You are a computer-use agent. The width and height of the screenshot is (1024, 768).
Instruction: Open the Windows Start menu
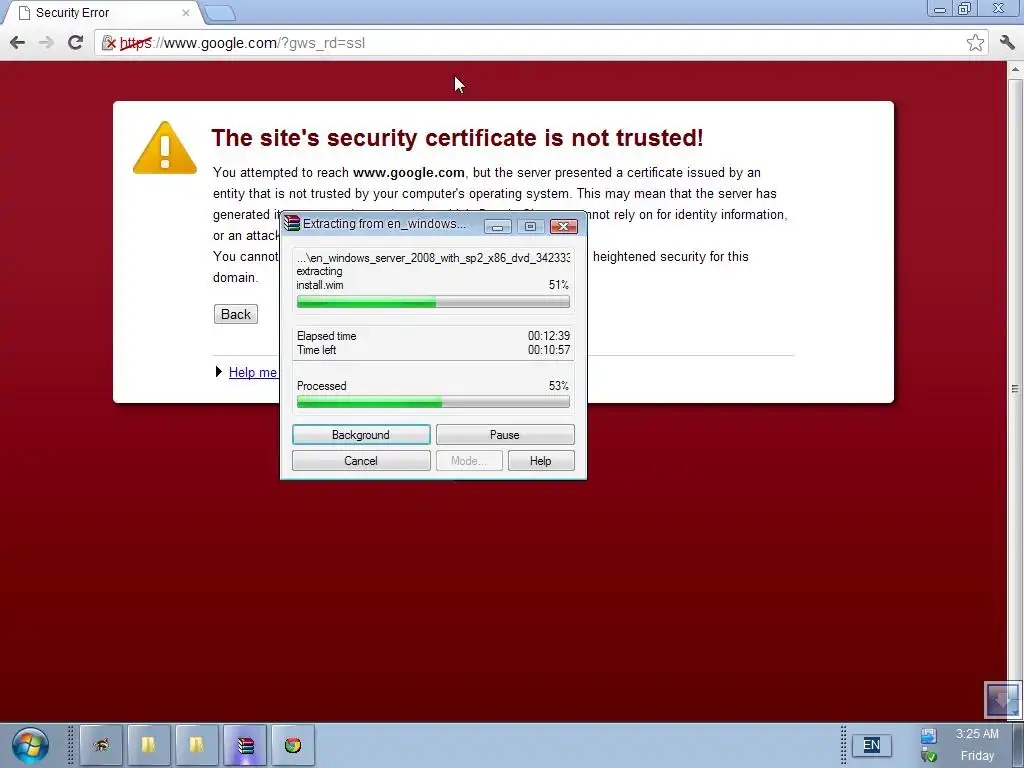tap(30, 745)
